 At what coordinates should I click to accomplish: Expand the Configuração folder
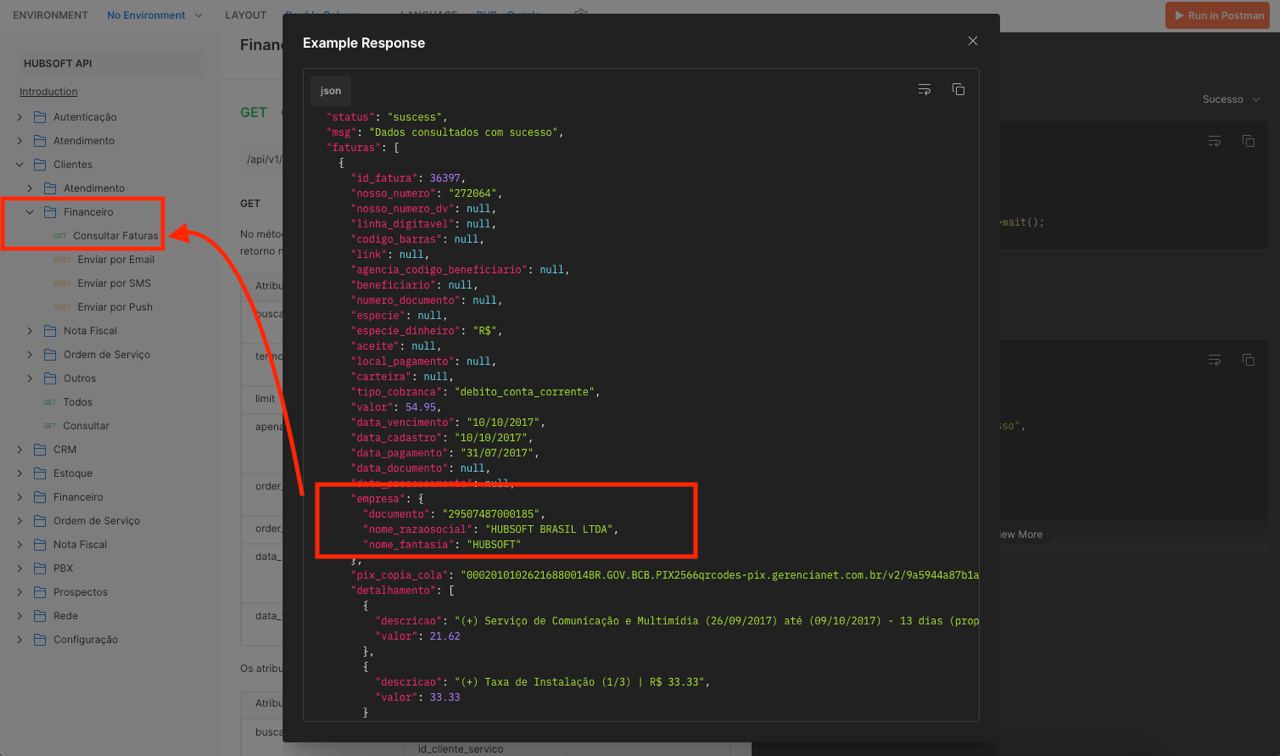tap(20, 640)
